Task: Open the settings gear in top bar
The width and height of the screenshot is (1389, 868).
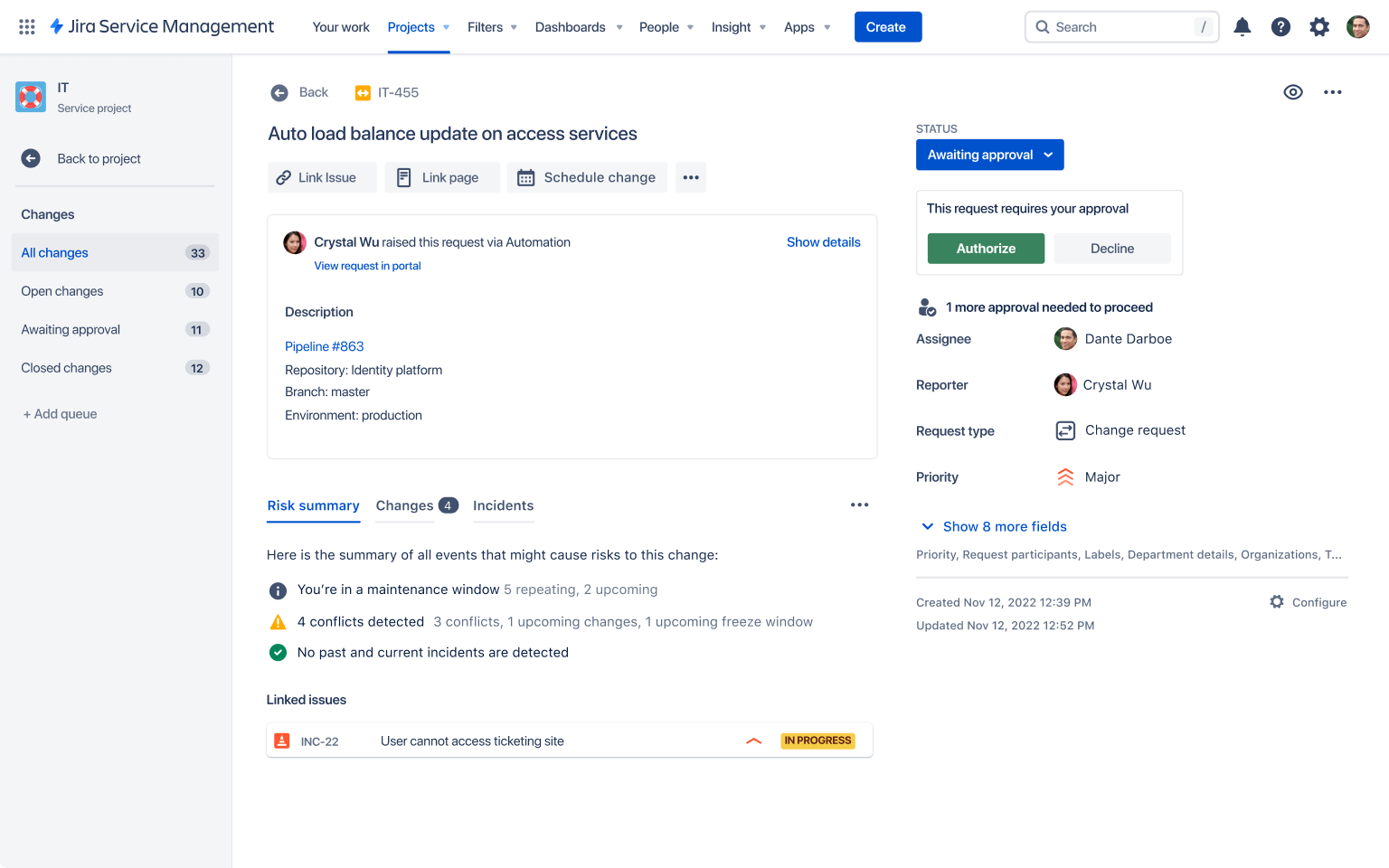Action: 1319,27
